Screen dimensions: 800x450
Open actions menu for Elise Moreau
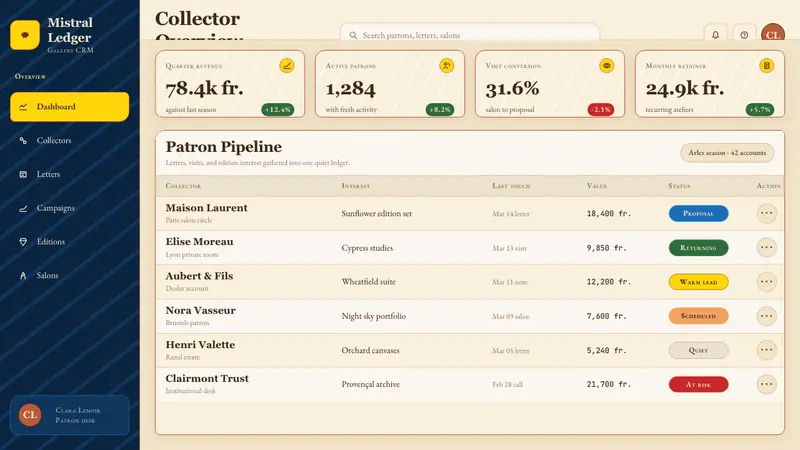[766, 247]
